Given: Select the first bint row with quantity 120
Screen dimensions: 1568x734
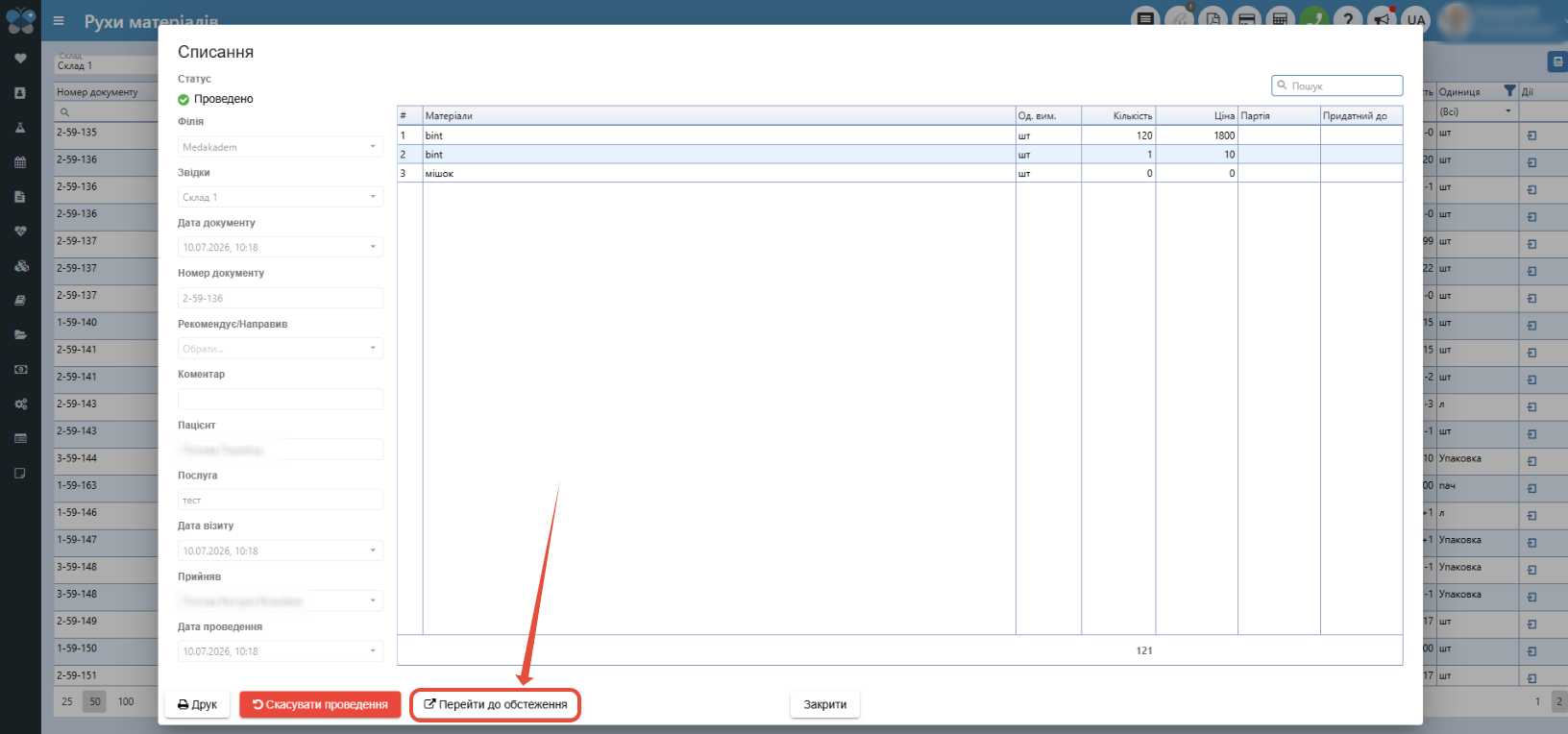Looking at the screenshot, I should (x=899, y=135).
